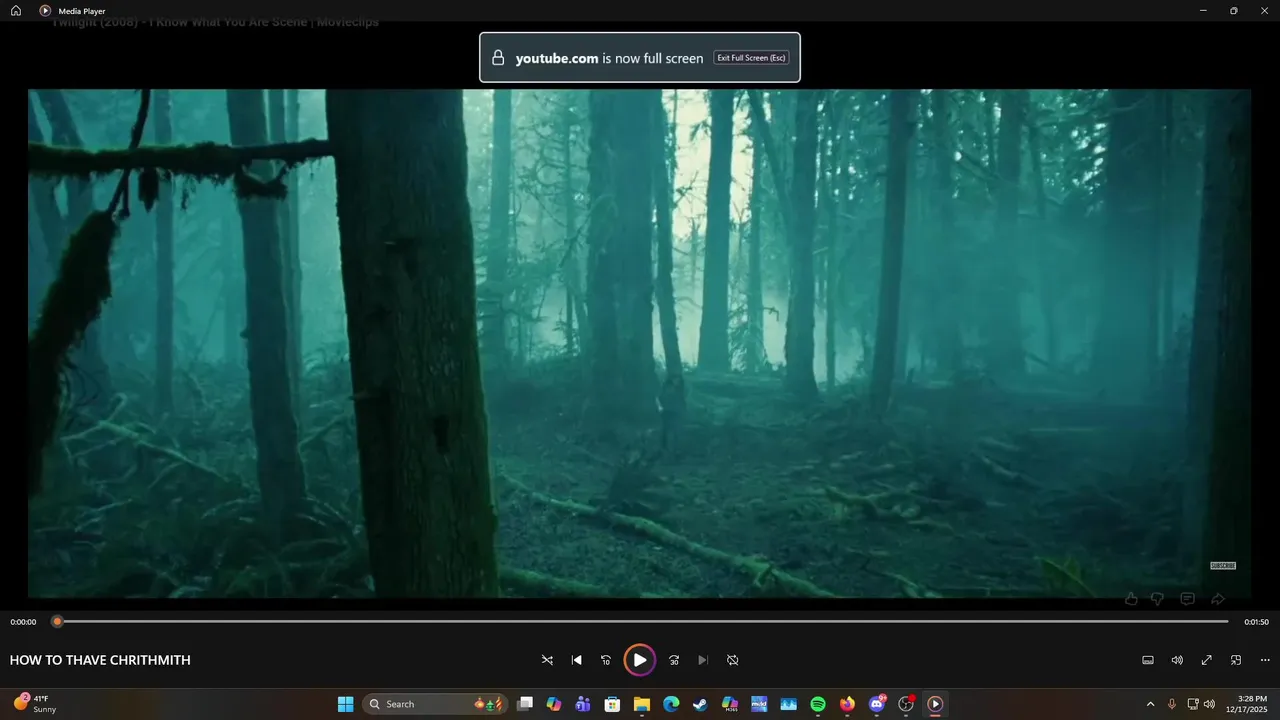
Task: Go to Media Player Home
Action: (16, 10)
